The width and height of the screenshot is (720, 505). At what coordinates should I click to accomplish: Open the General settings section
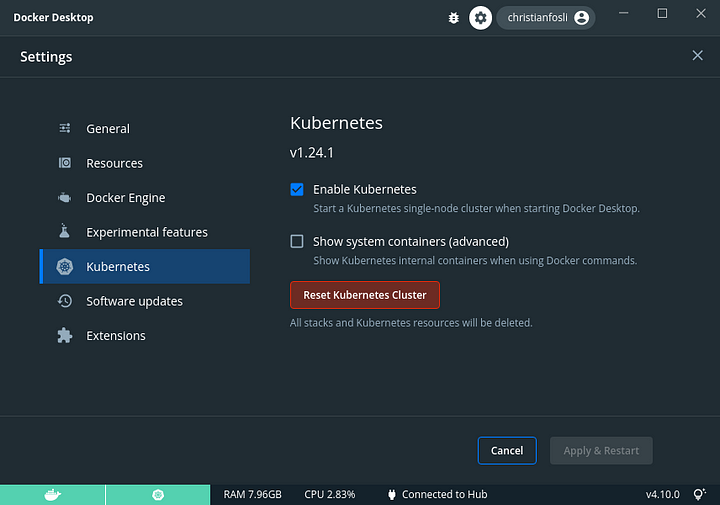pos(145,129)
